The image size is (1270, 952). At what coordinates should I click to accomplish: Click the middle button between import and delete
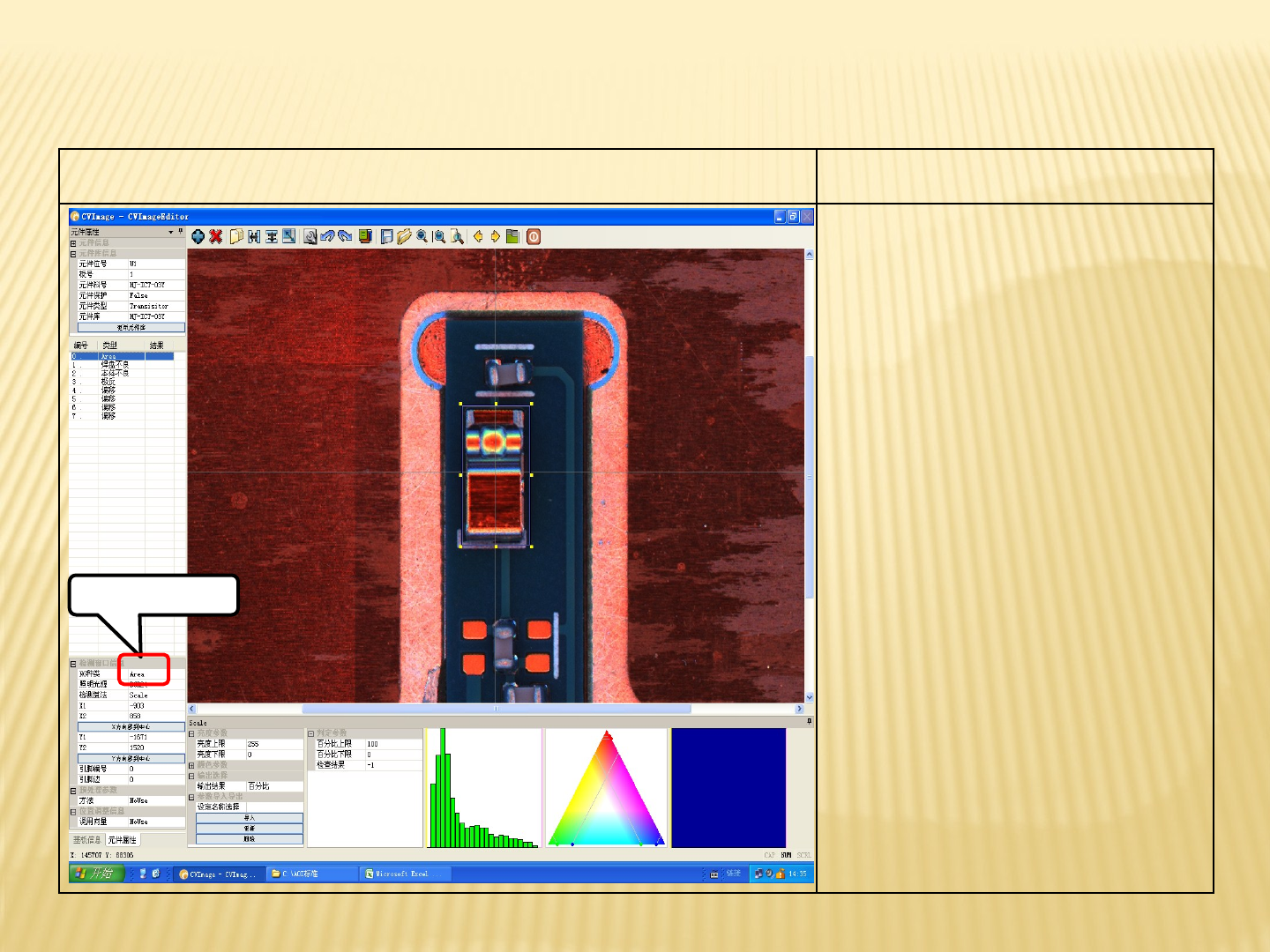click(x=250, y=829)
